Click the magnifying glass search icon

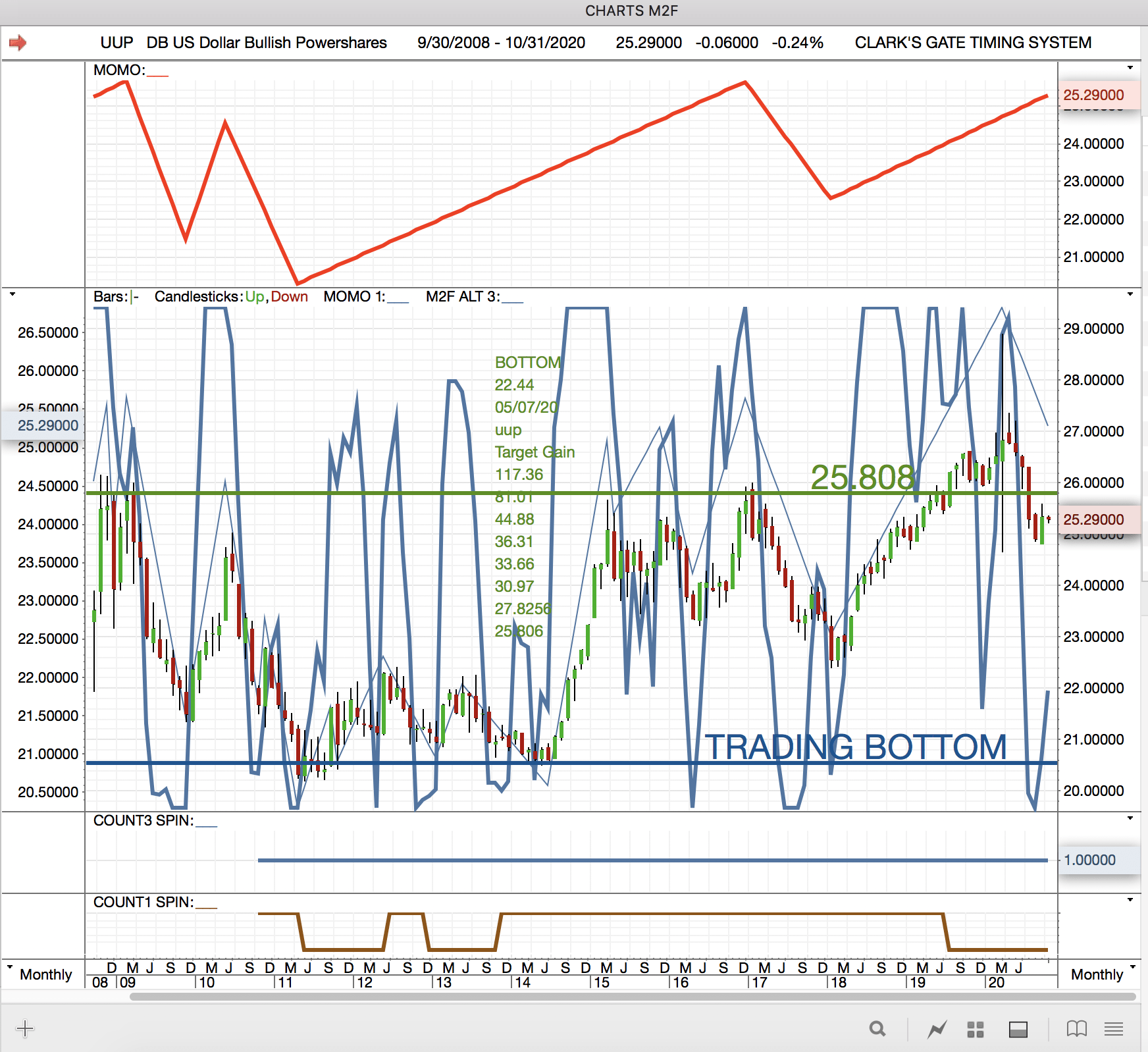pos(877,1028)
